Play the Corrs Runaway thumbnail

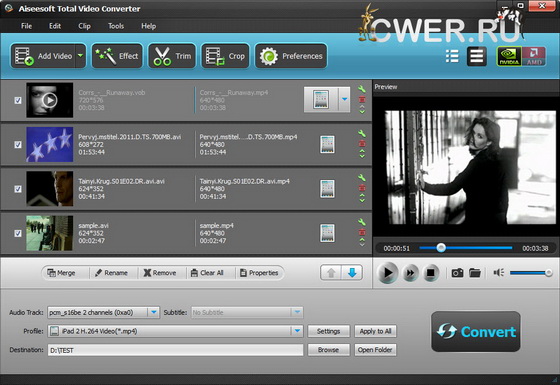point(50,100)
